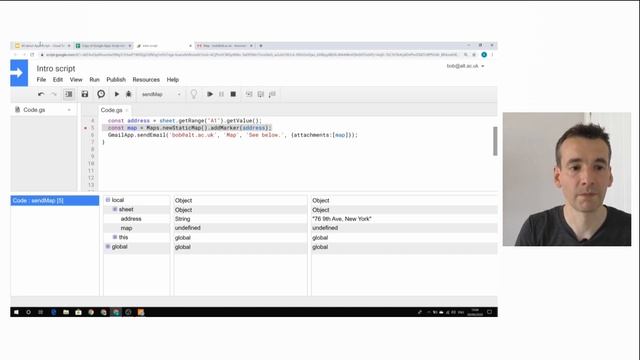Open current project's triggers clock icon

coord(101,94)
